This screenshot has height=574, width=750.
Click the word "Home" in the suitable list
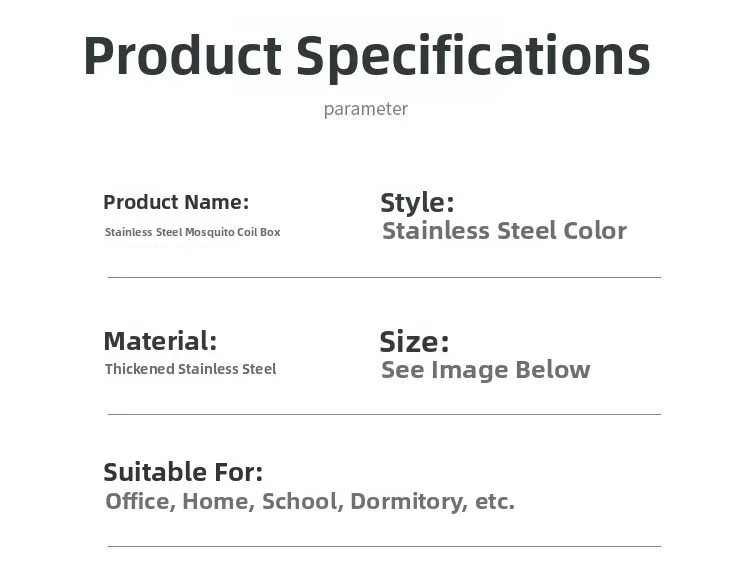[215, 501]
